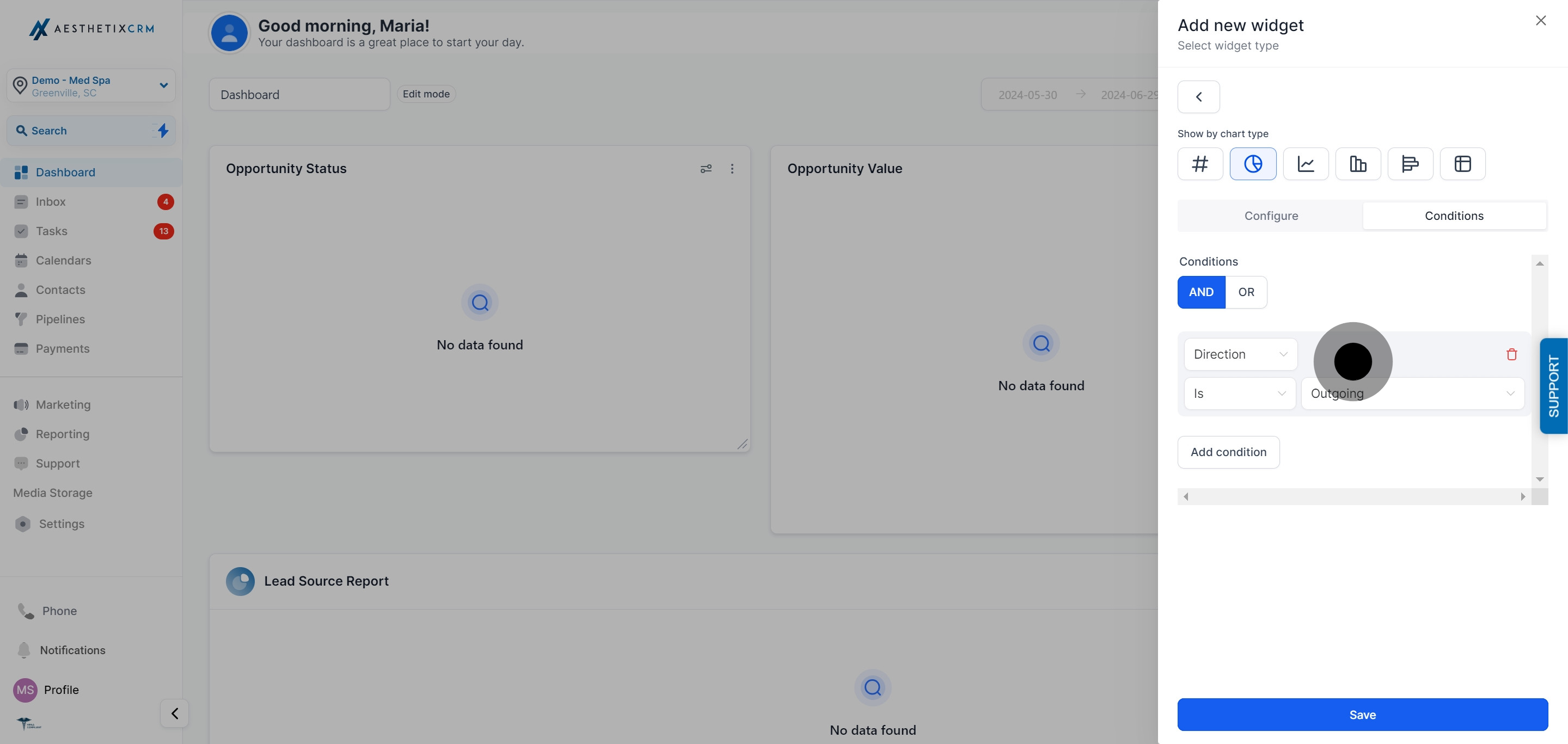Click the Add condition button
This screenshot has width=1568, height=744.
click(x=1228, y=452)
